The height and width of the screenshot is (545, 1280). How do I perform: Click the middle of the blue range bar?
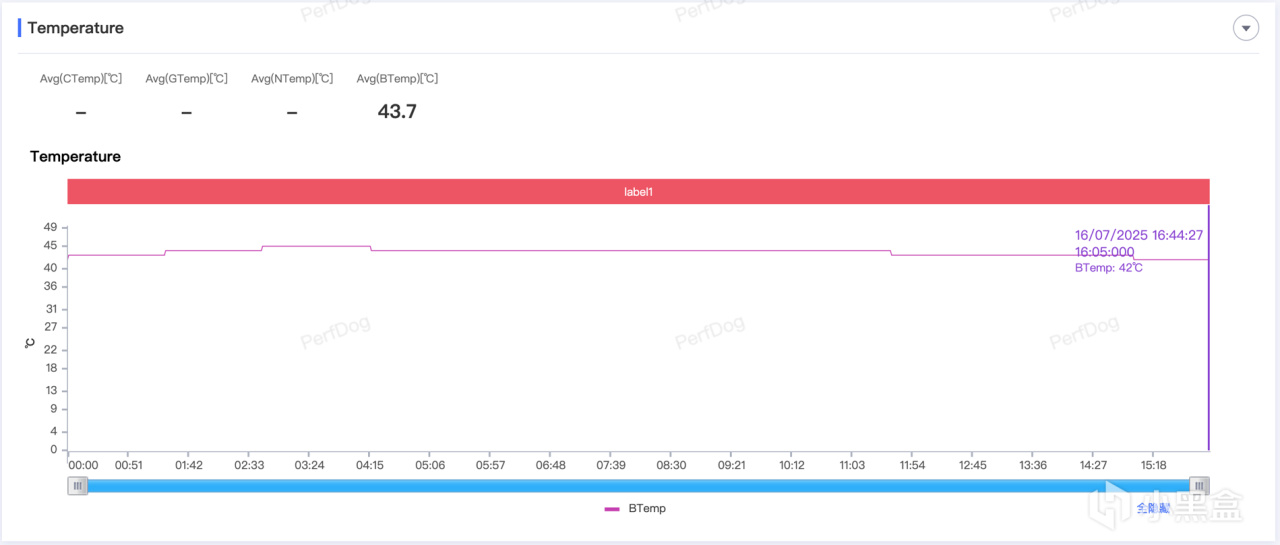[x=638, y=486]
